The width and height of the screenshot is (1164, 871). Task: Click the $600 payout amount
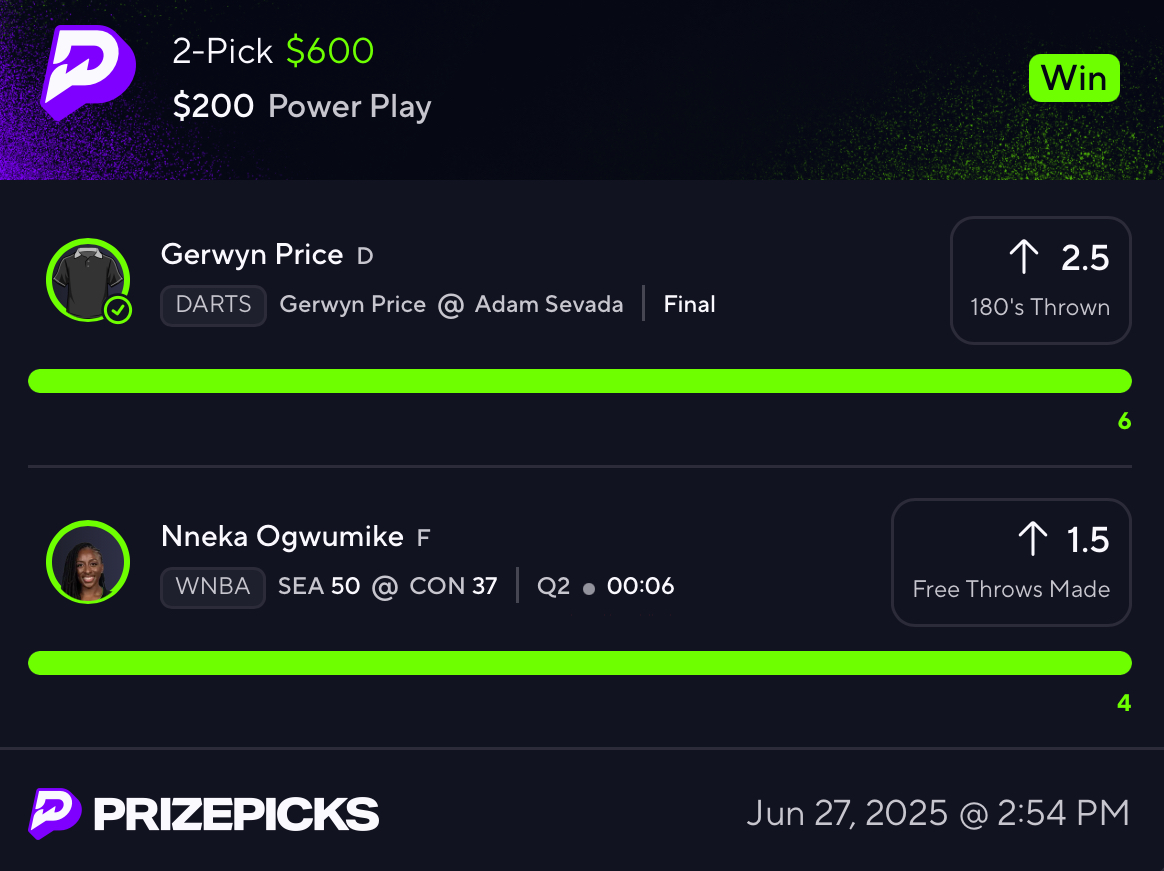coord(330,51)
